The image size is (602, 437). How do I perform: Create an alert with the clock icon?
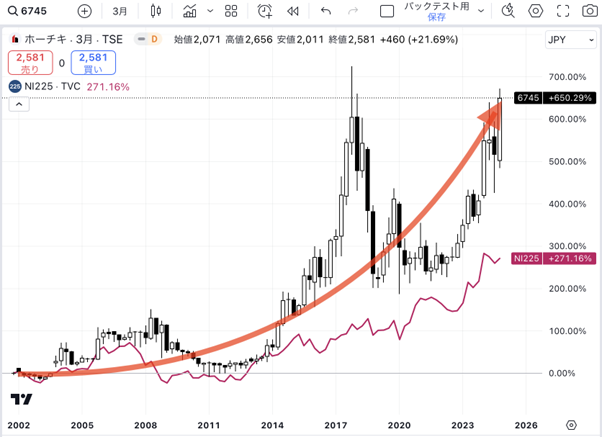click(x=265, y=11)
